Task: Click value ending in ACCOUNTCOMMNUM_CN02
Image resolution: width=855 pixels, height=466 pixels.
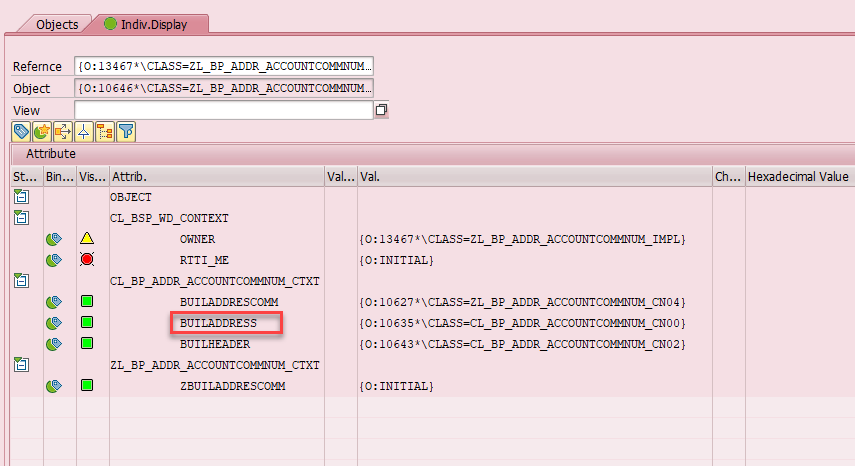Action: click(522, 344)
